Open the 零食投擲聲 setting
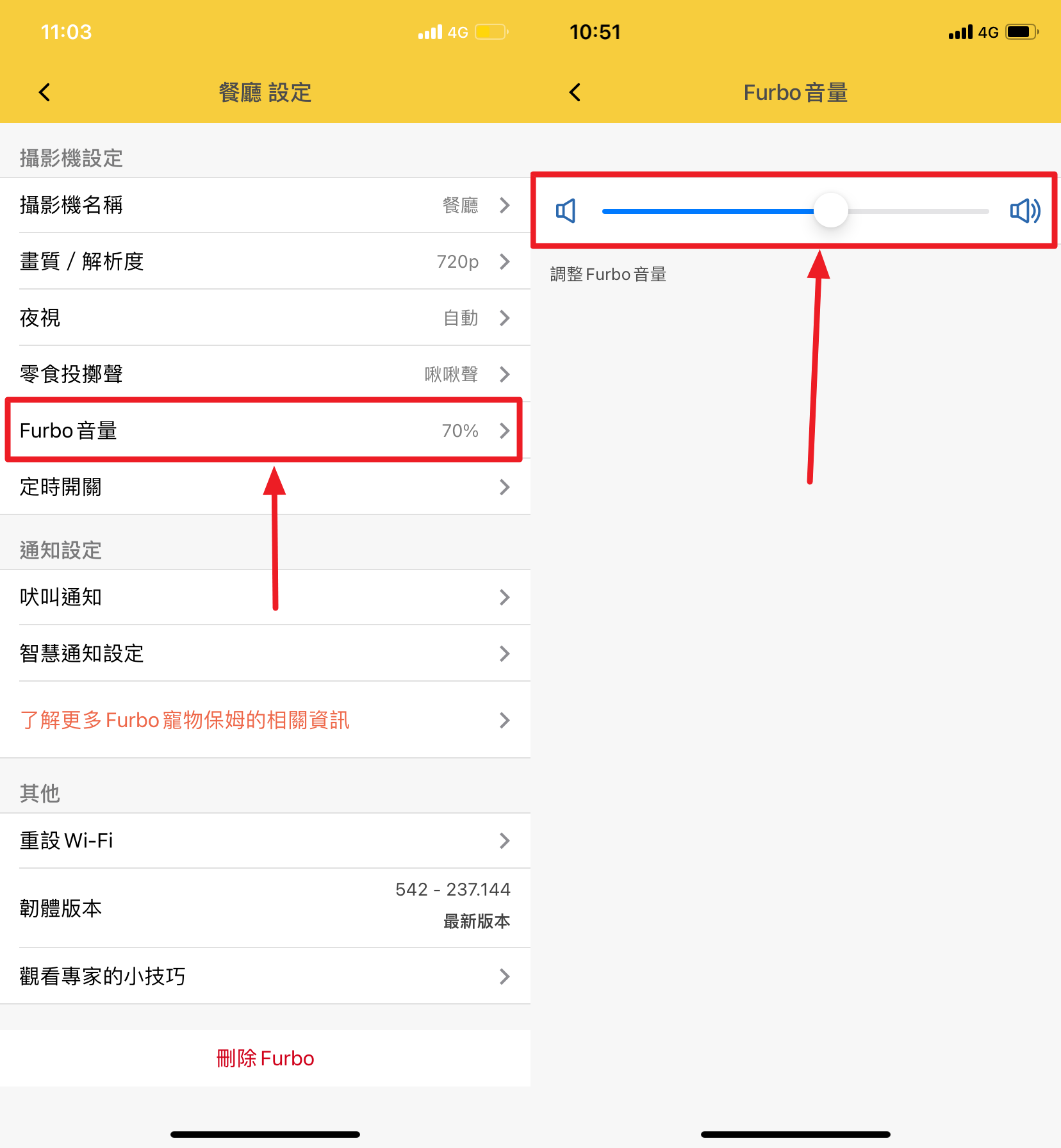Image resolution: width=1061 pixels, height=1148 pixels. coord(265,374)
